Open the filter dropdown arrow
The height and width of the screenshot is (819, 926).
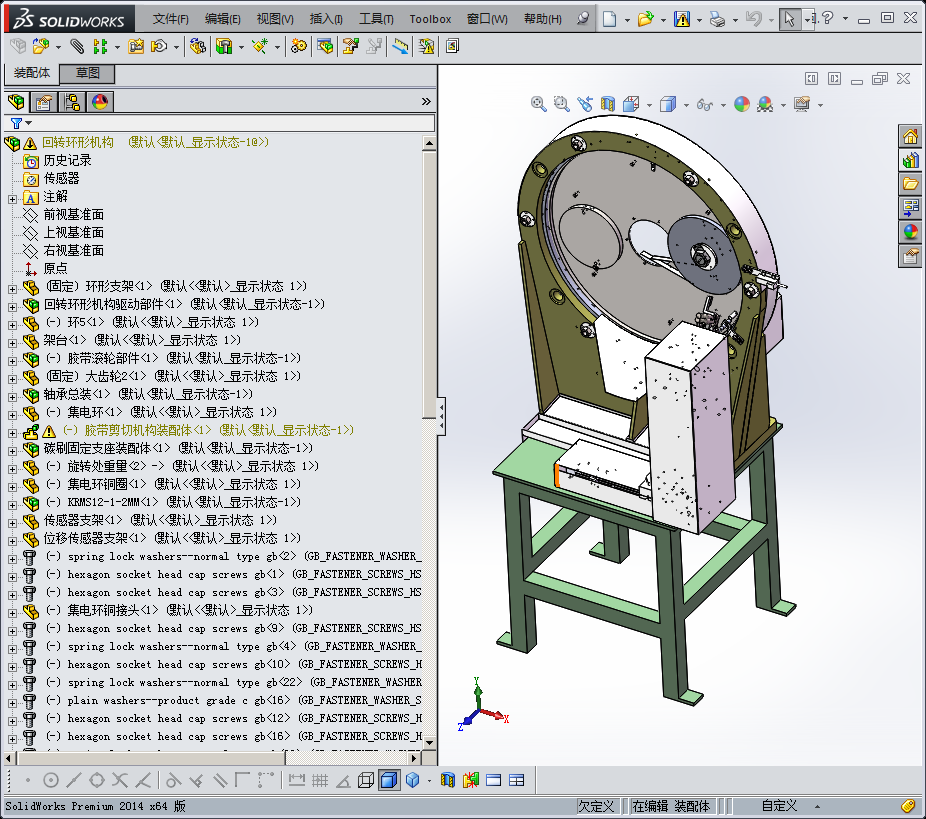28,123
